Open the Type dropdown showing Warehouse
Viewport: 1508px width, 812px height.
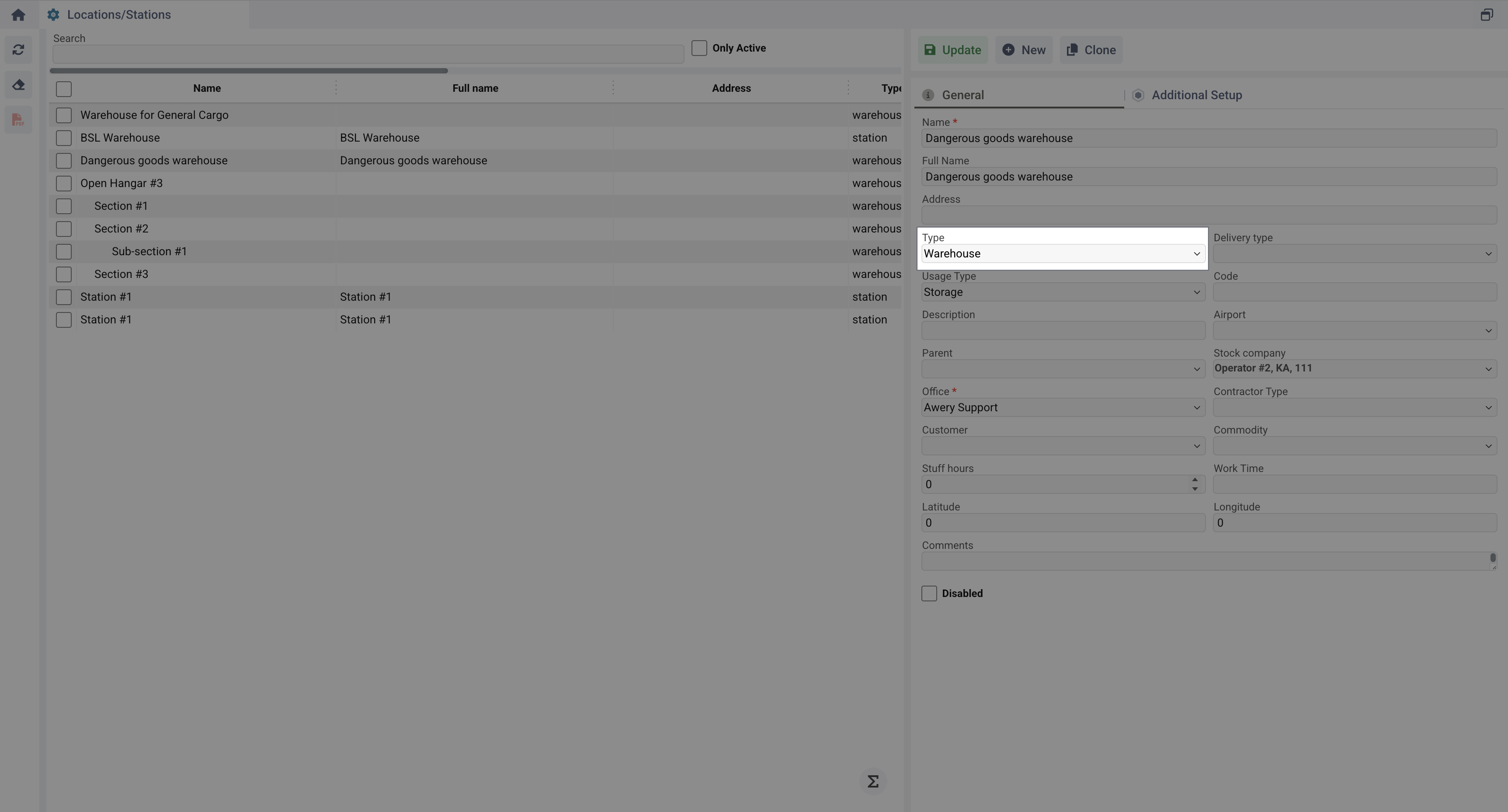click(1063, 253)
